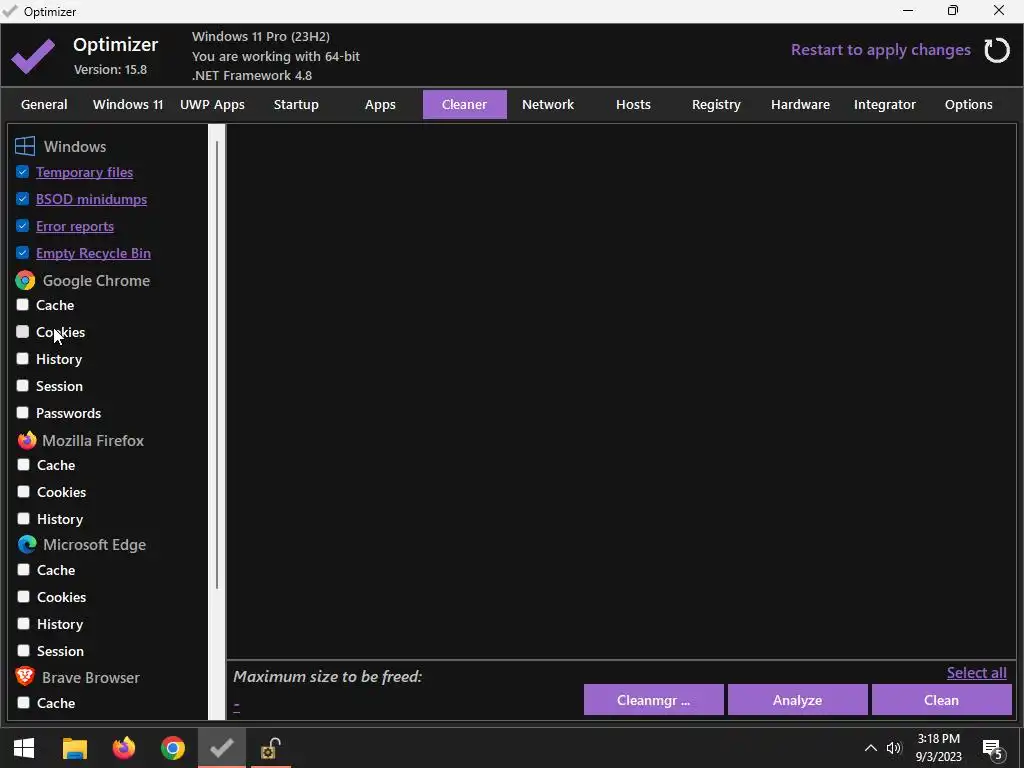This screenshot has width=1024, height=768.
Task: Click the padlock app icon in taskbar
Action: [x=270, y=748]
